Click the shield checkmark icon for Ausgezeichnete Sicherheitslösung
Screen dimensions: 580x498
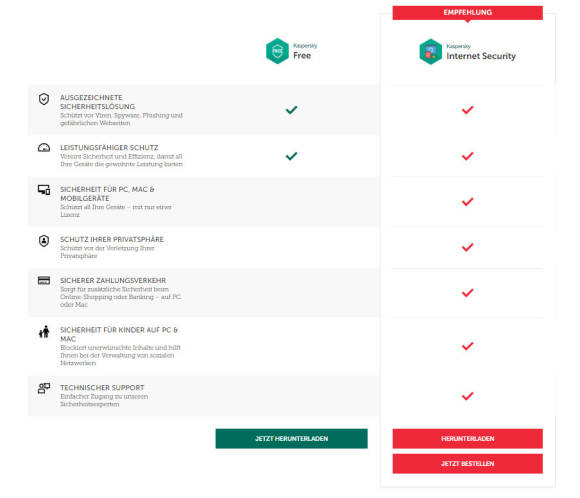[x=44, y=99]
